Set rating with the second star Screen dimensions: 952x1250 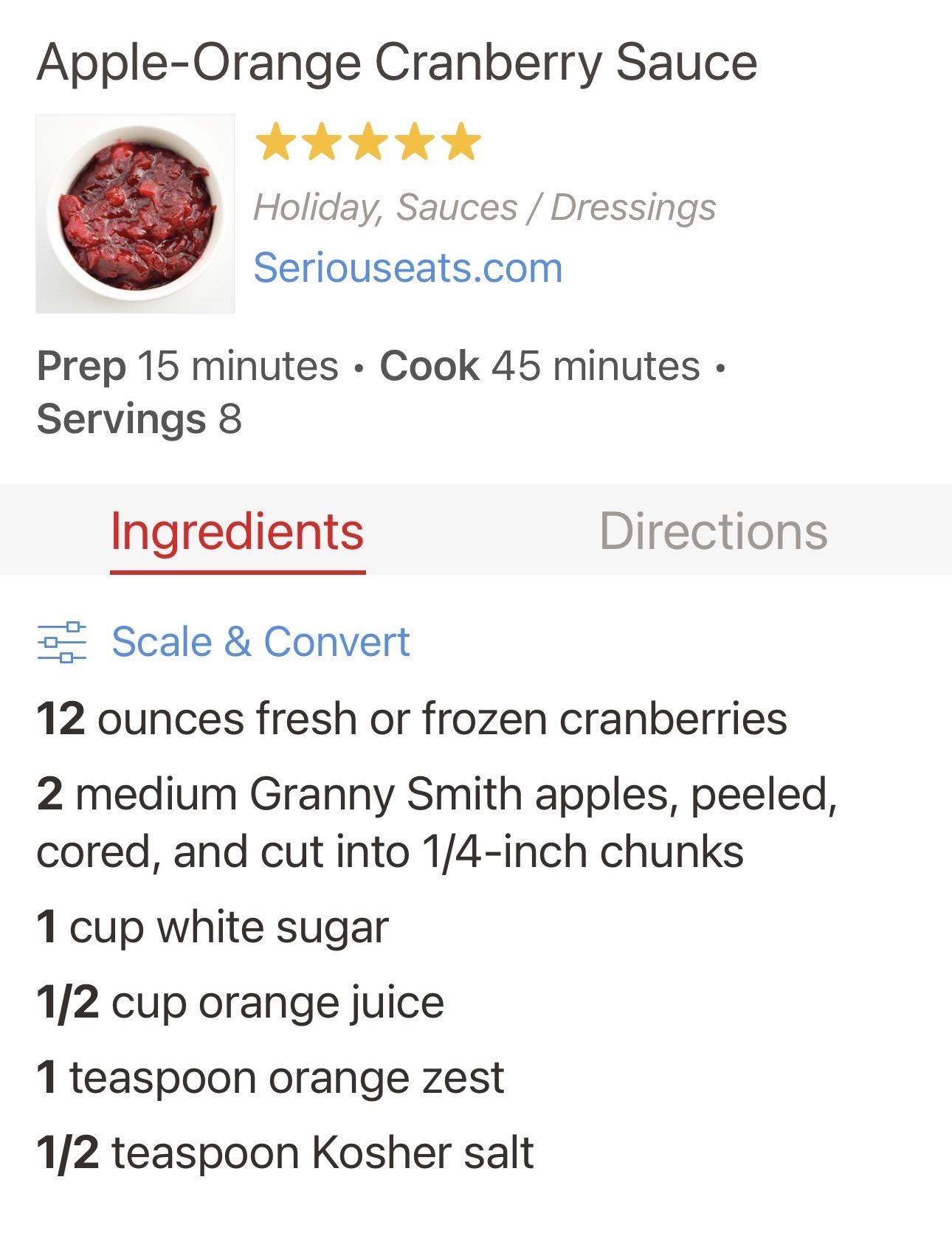point(322,142)
